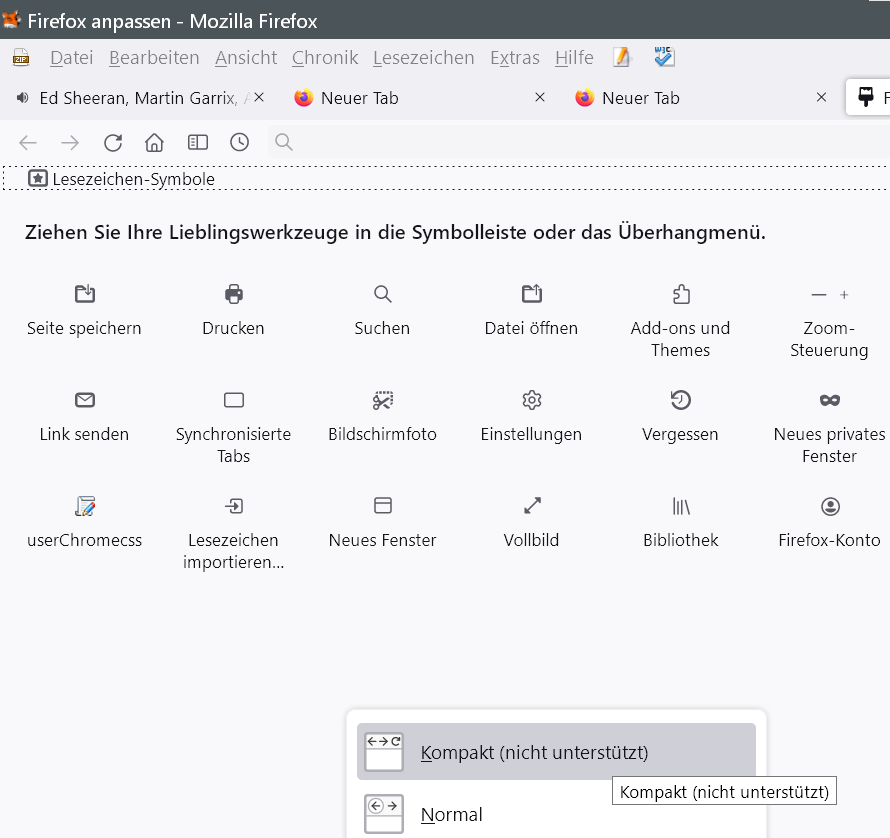
Task: Click the Einstellungen gear icon
Action: (x=531, y=400)
